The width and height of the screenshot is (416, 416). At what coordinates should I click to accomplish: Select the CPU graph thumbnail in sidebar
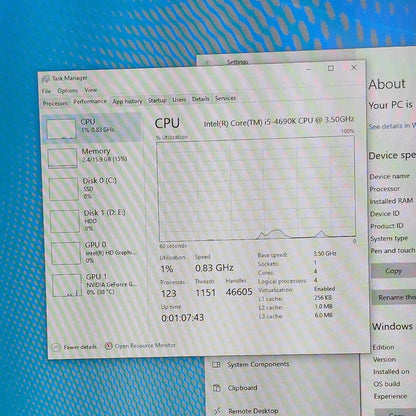point(61,129)
